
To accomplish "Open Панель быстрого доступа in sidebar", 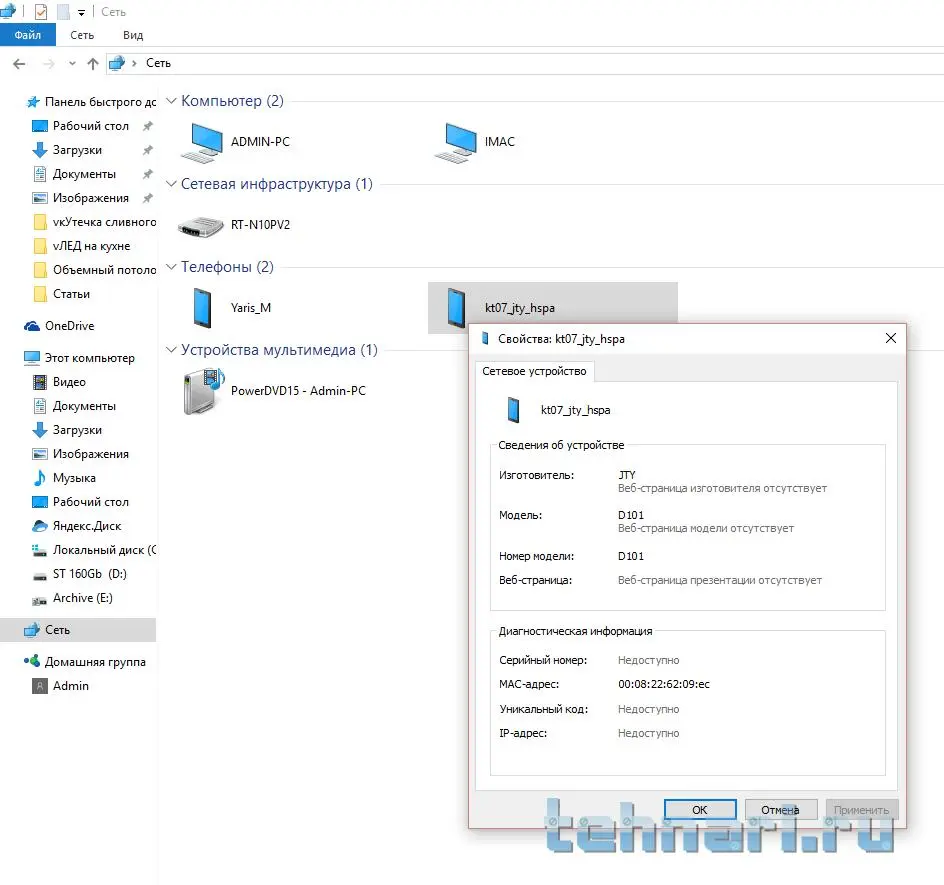I will (90, 102).
